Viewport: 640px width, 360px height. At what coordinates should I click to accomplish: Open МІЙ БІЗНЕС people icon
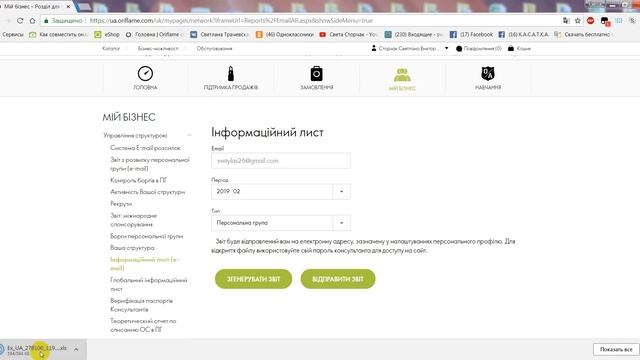(x=402, y=75)
